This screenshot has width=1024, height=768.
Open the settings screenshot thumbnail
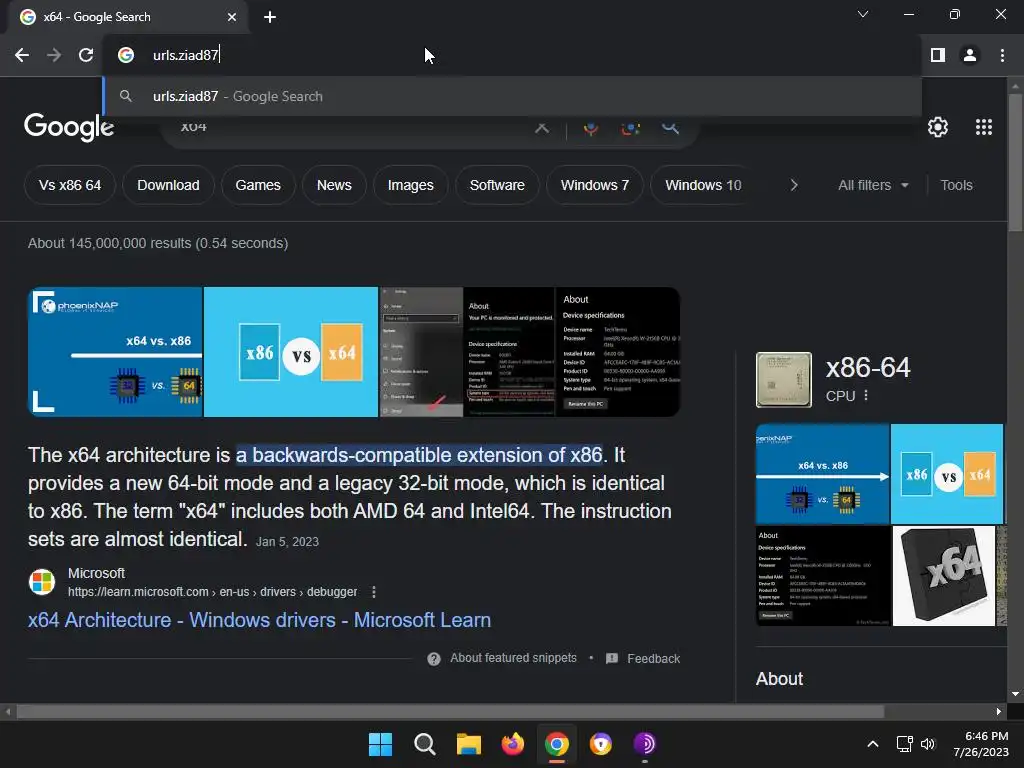pyautogui.click(x=421, y=352)
